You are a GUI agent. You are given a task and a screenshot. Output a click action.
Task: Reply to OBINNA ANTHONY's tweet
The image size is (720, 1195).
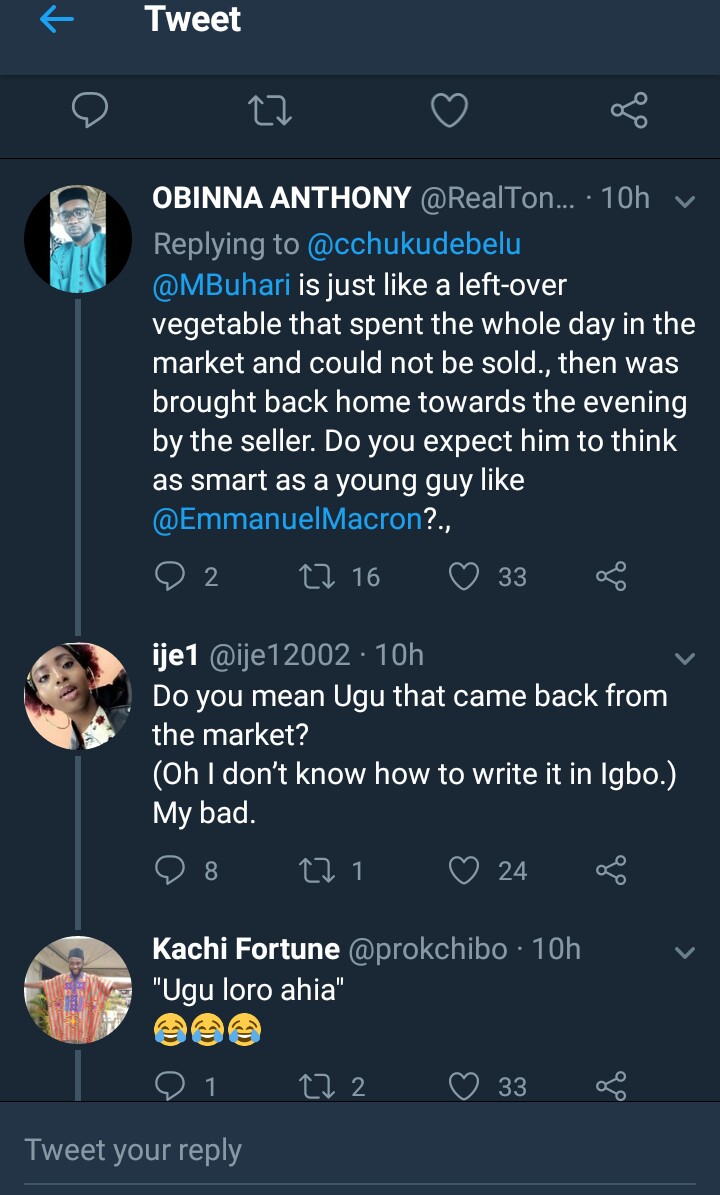tap(171, 576)
